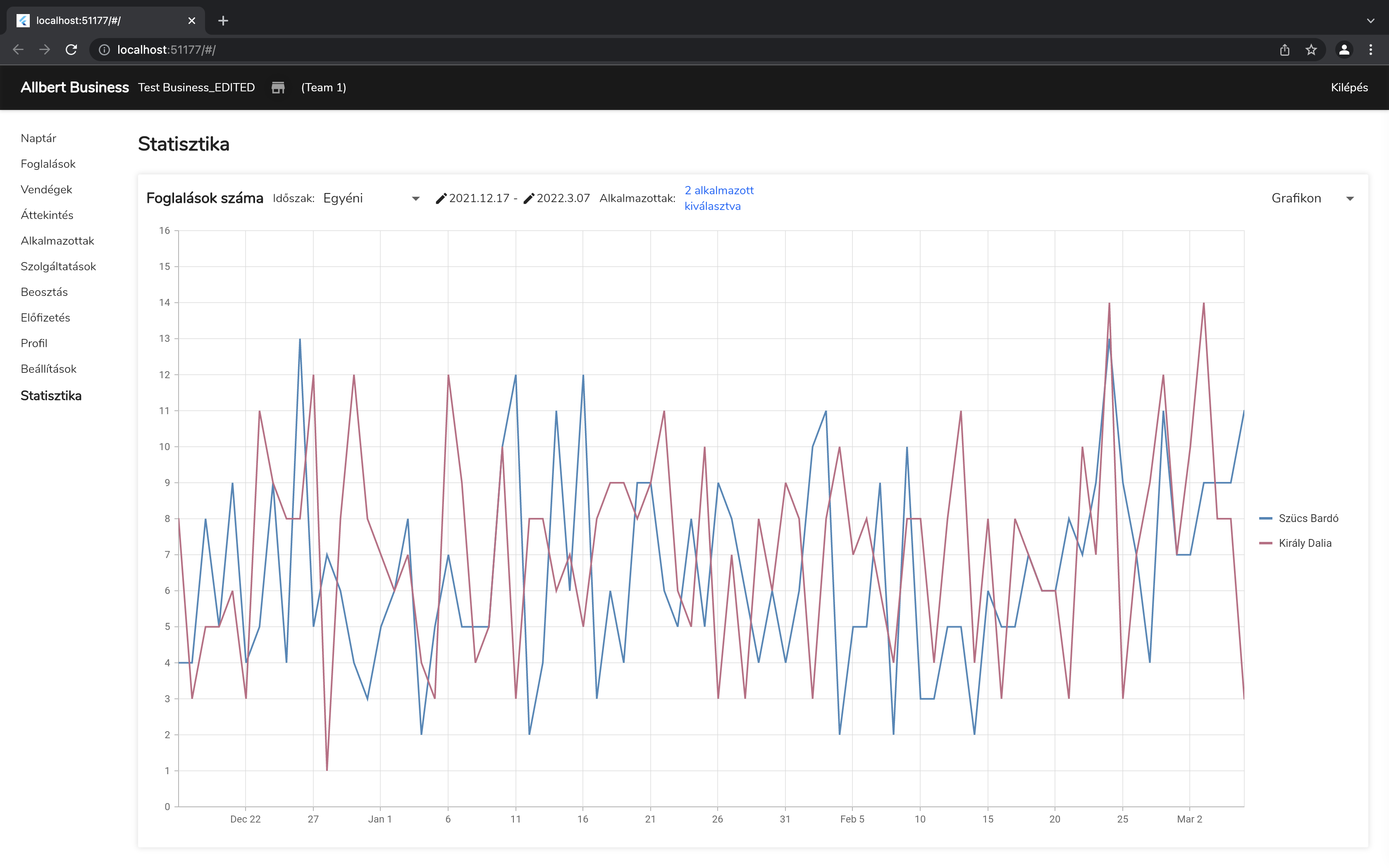Viewport: 1389px width, 868px height.
Task: Open Foglalások in sidebar
Action: click(x=48, y=164)
